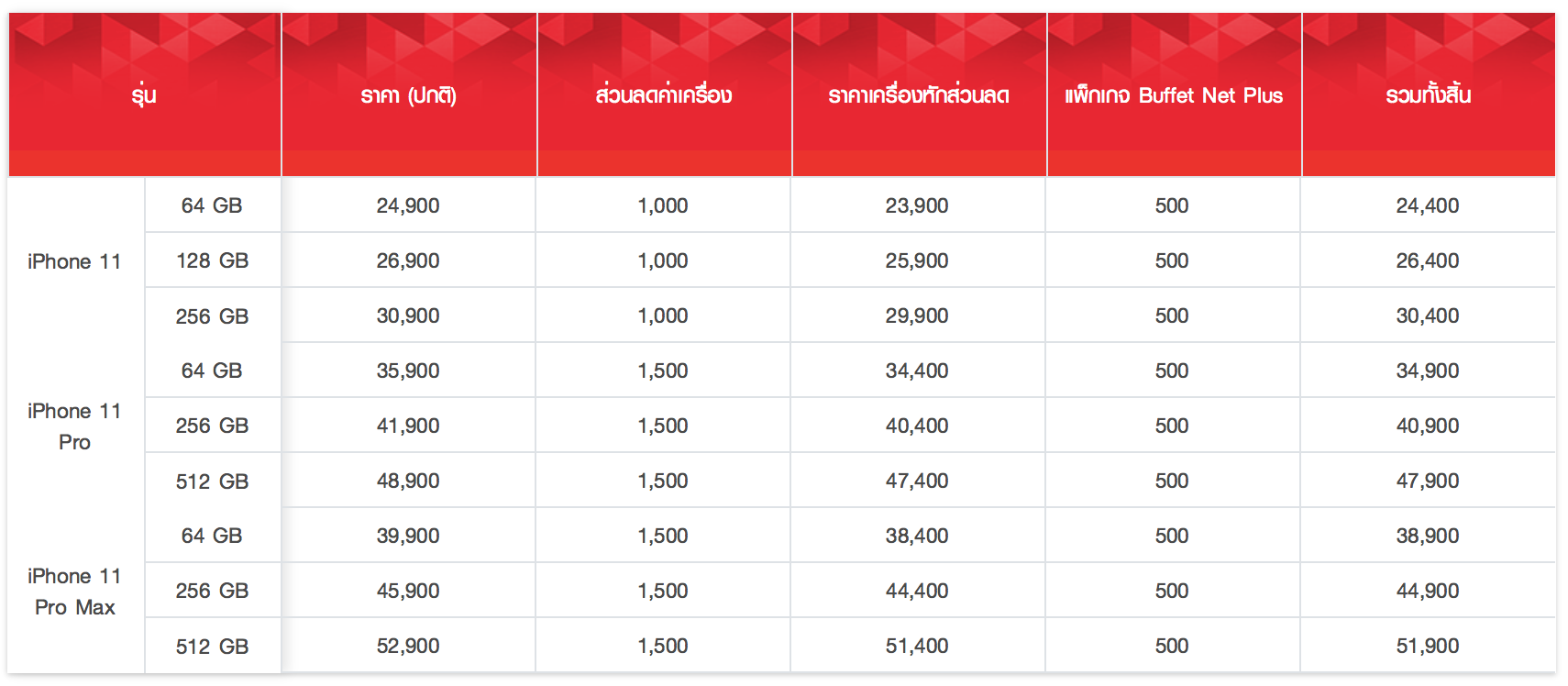Select the 45,900 regular price cell
Image resolution: width=1568 pixels, height=686 pixels.
[408, 591]
